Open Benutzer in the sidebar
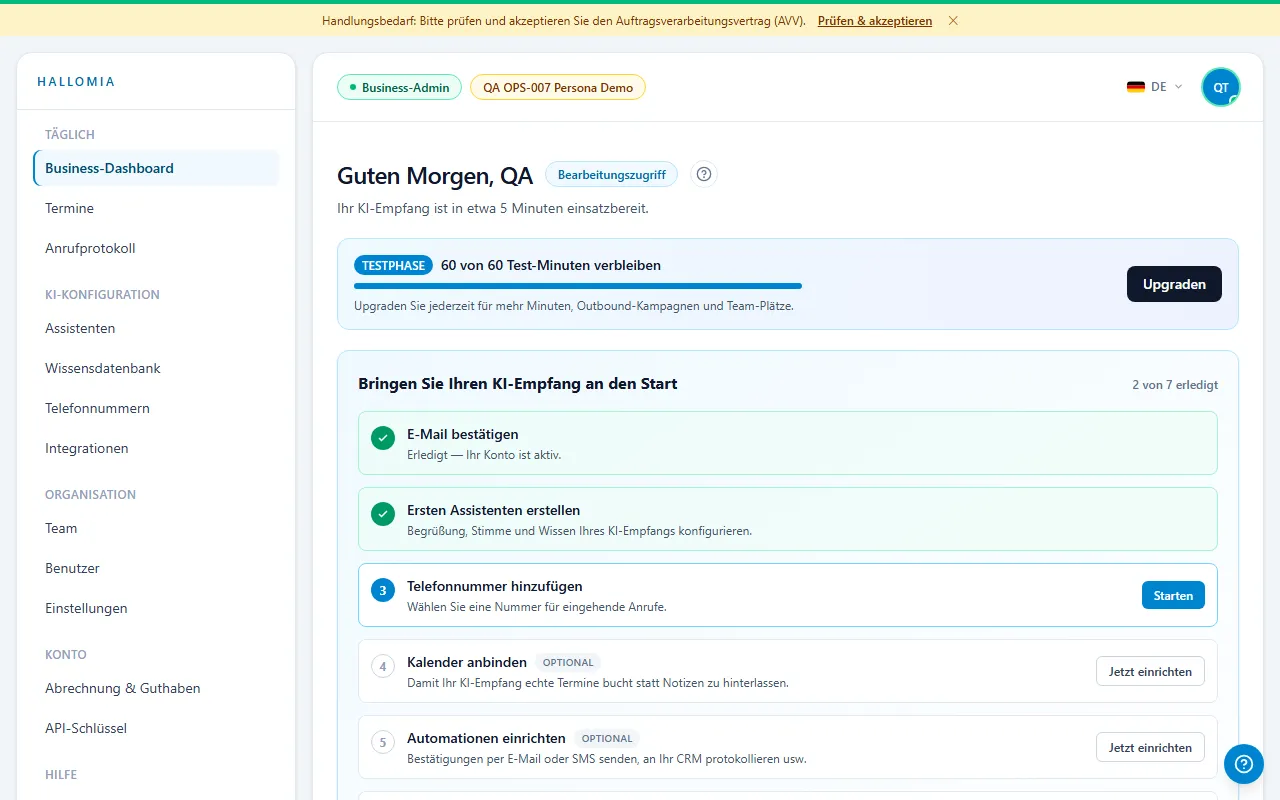This screenshot has width=1280, height=800. (x=156, y=568)
